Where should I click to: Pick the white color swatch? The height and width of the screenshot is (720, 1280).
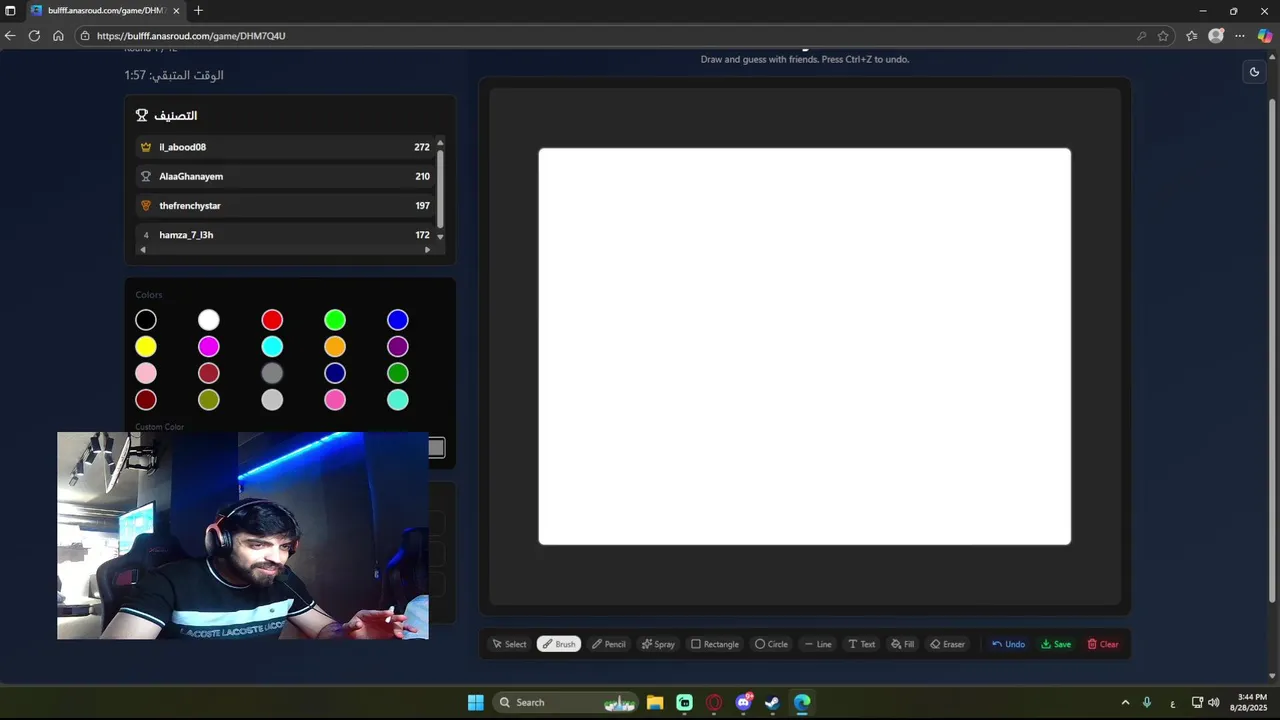208,320
